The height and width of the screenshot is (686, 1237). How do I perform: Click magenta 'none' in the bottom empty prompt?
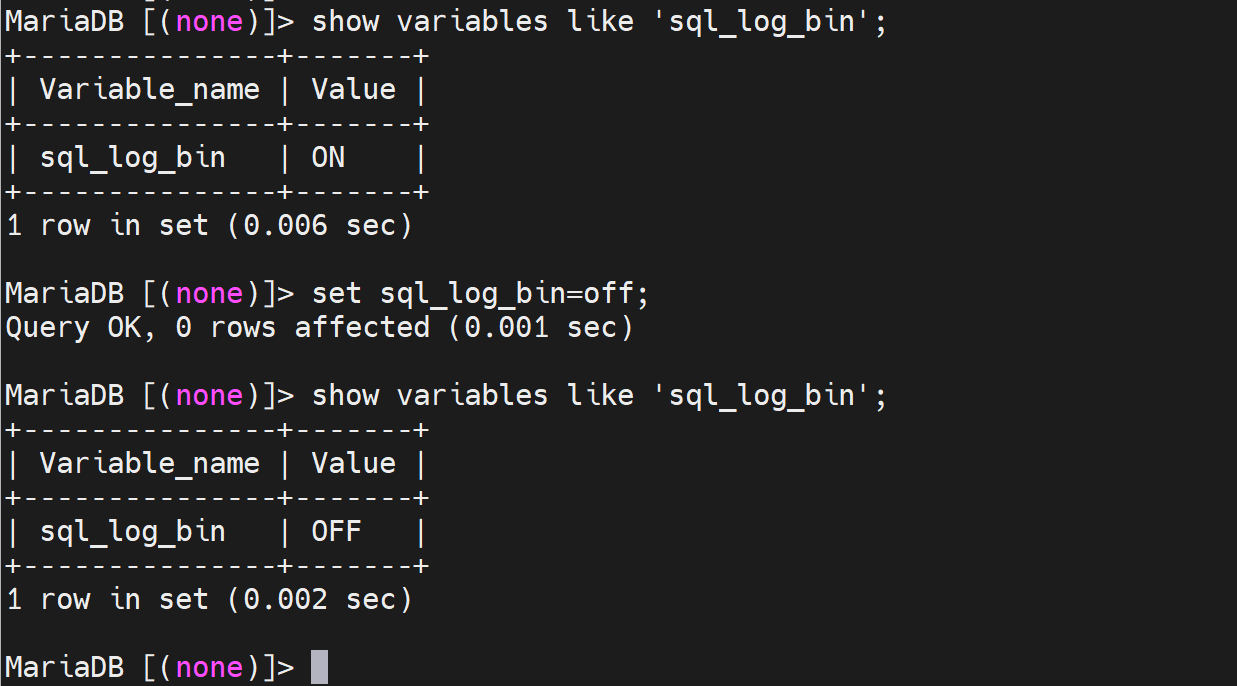(209, 667)
